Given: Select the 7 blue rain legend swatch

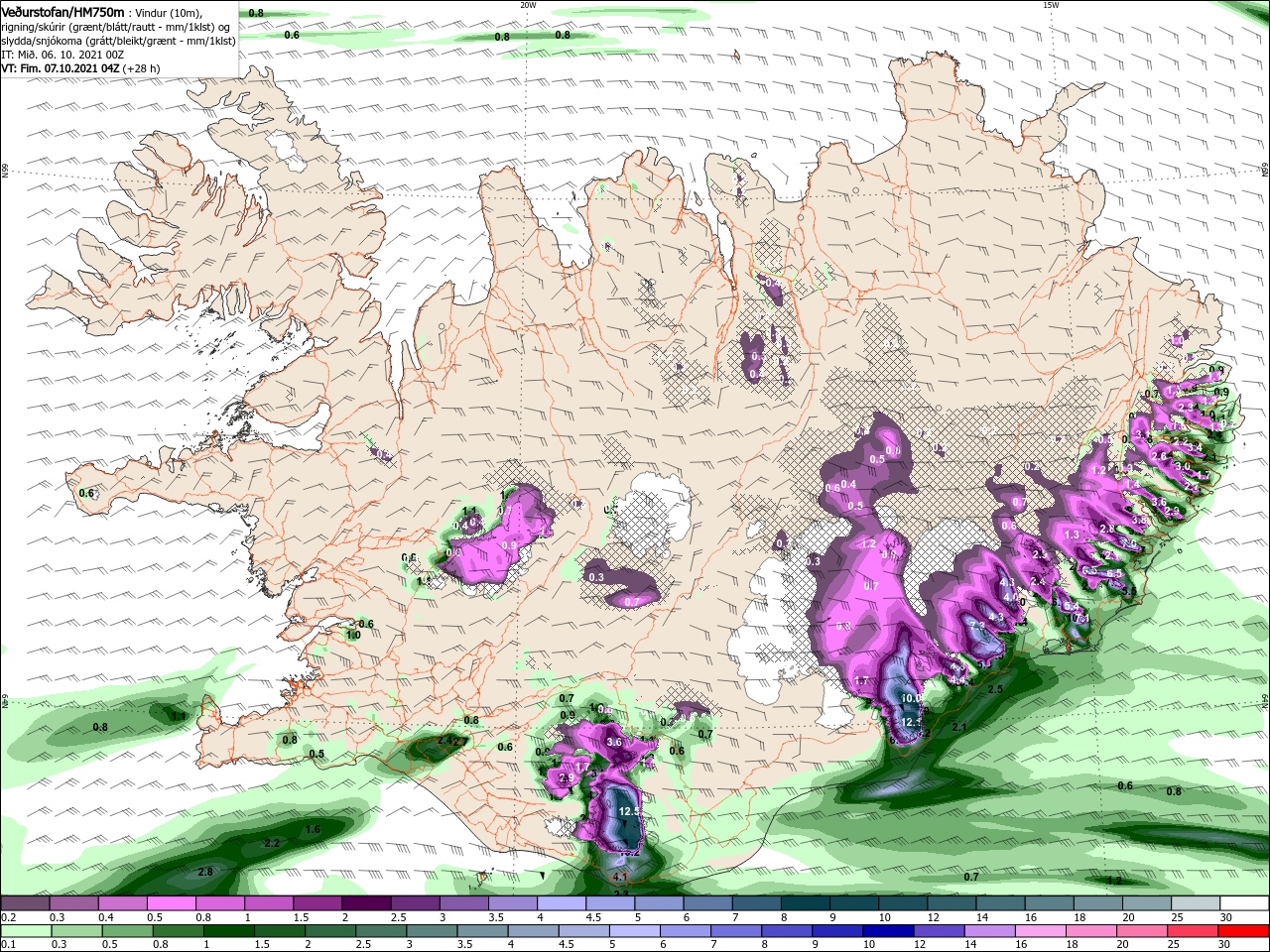Looking at the screenshot, I should 736,931.
